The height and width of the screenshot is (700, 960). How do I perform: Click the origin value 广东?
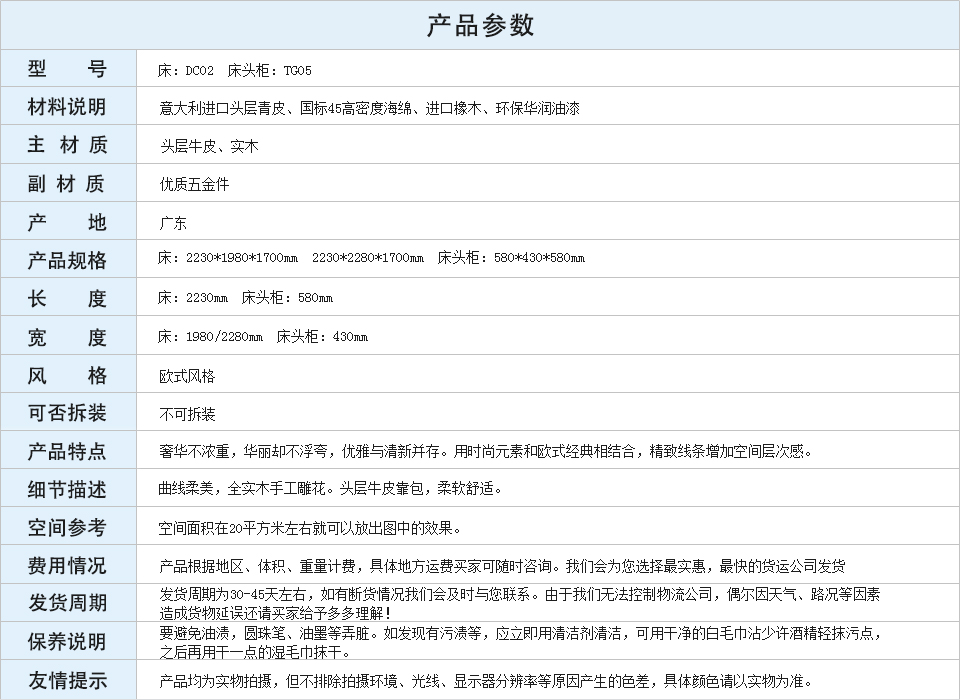click(x=173, y=223)
